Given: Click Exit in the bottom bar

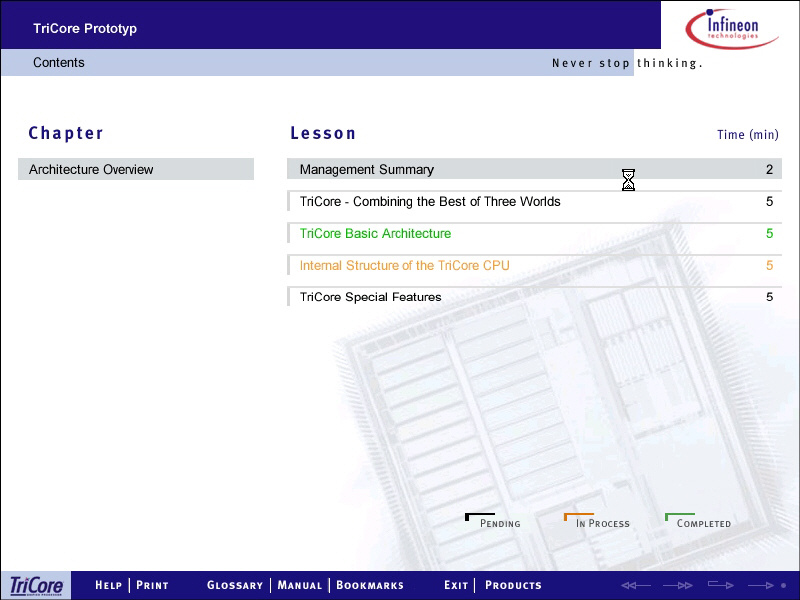Looking at the screenshot, I should pos(456,585).
